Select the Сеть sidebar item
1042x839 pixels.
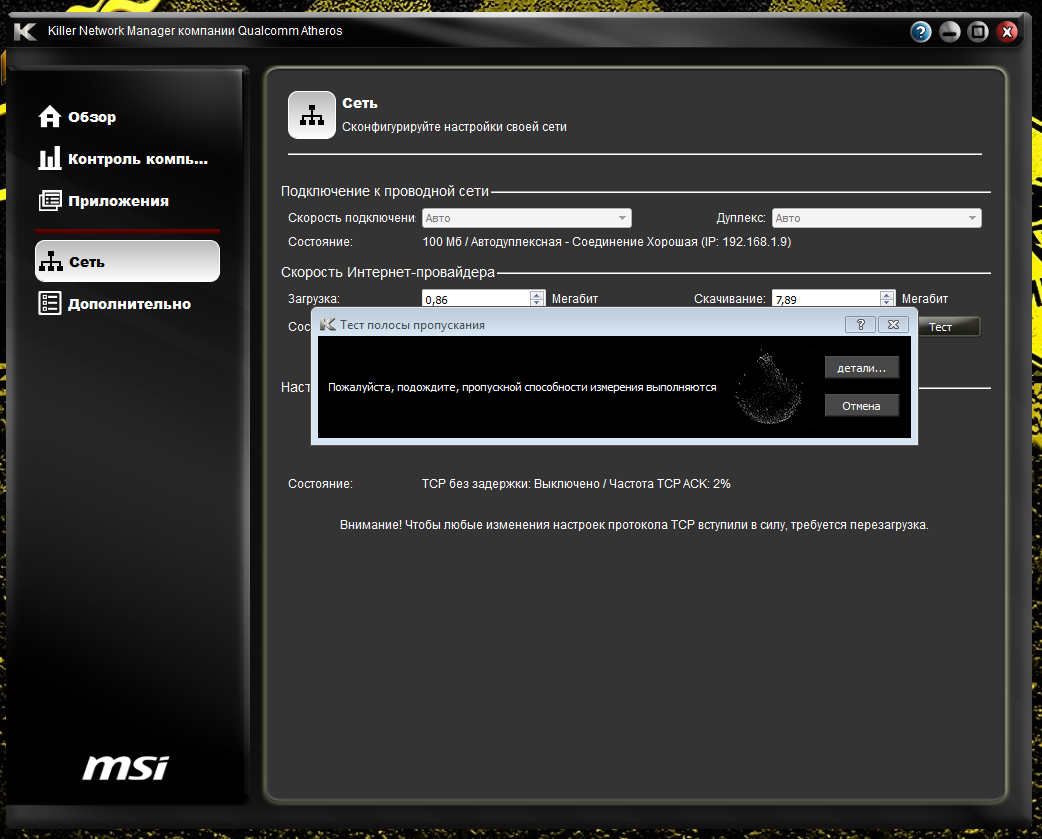(127, 261)
